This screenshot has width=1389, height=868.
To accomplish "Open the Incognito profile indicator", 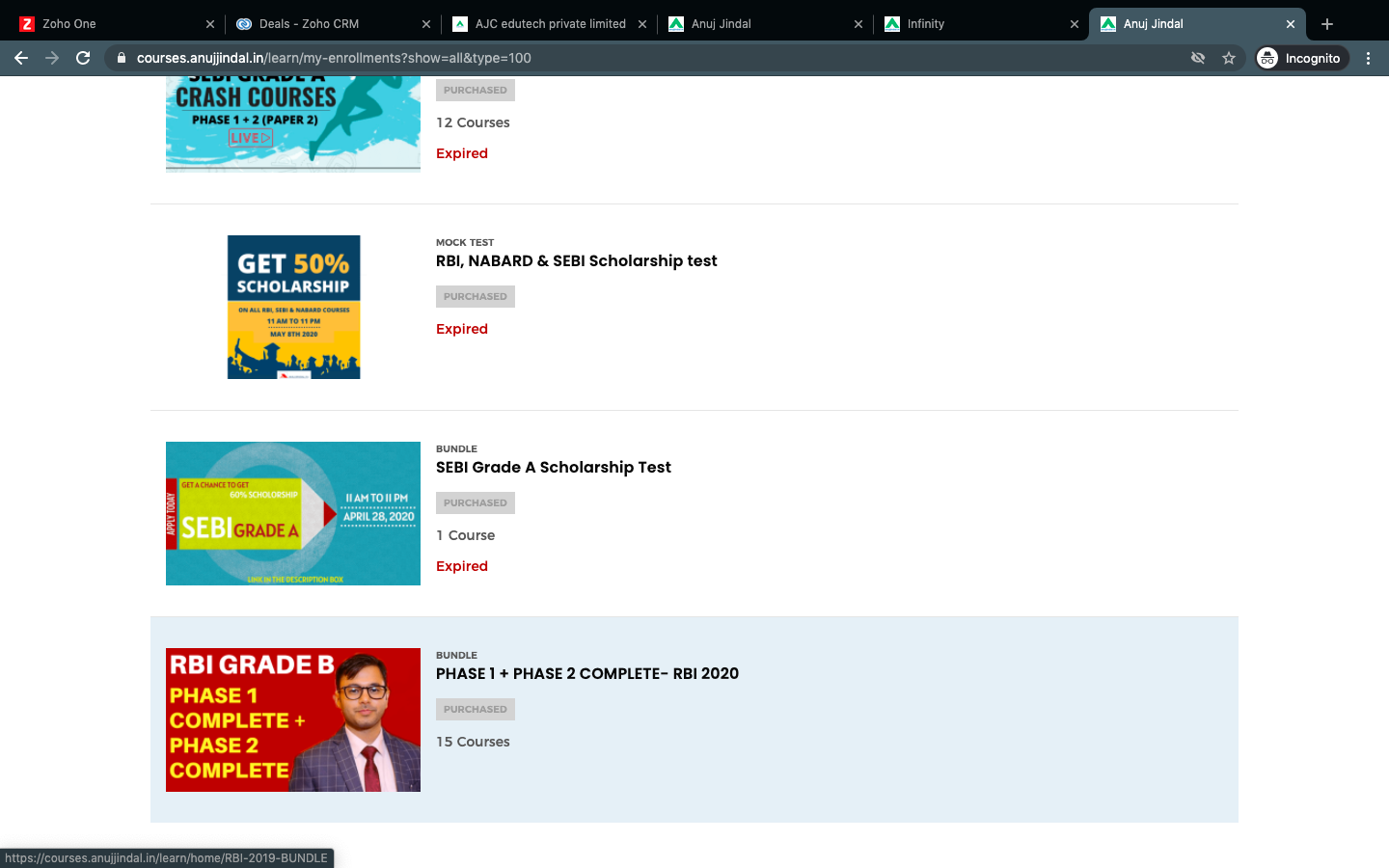I will pyautogui.click(x=1301, y=58).
